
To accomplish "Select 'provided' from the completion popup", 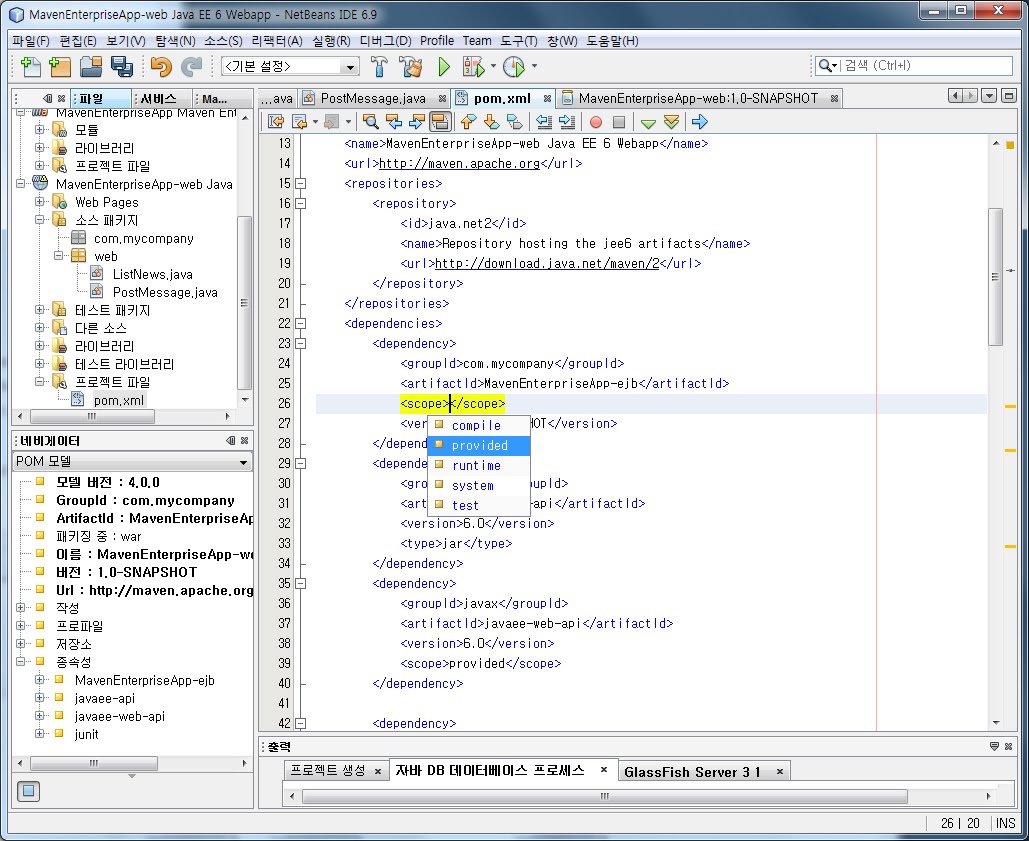I will click(x=479, y=445).
